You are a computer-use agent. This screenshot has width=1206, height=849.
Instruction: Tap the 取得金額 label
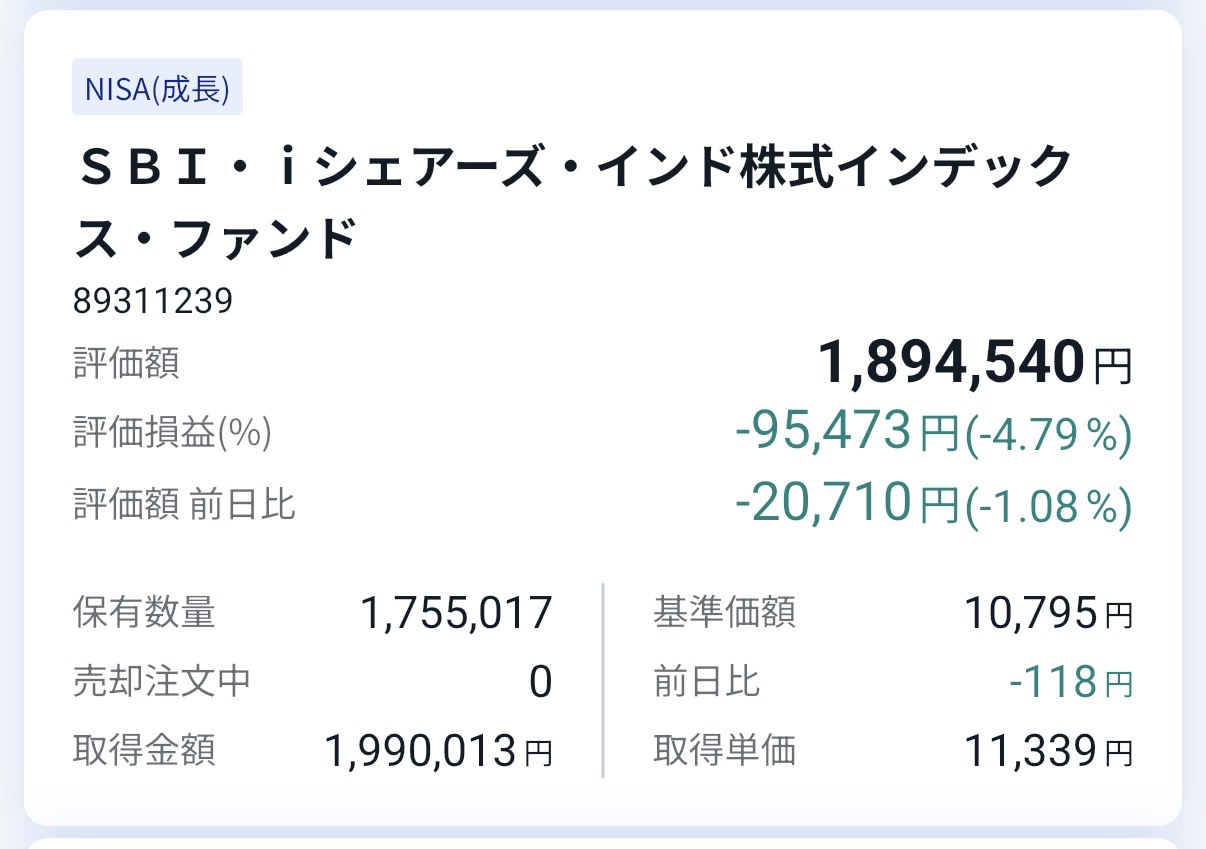coord(144,750)
